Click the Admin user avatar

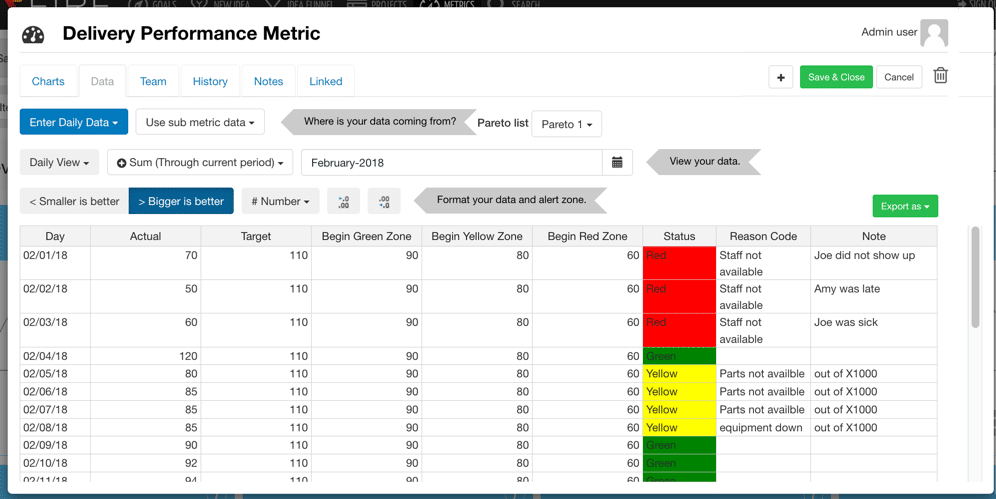pos(934,33)
